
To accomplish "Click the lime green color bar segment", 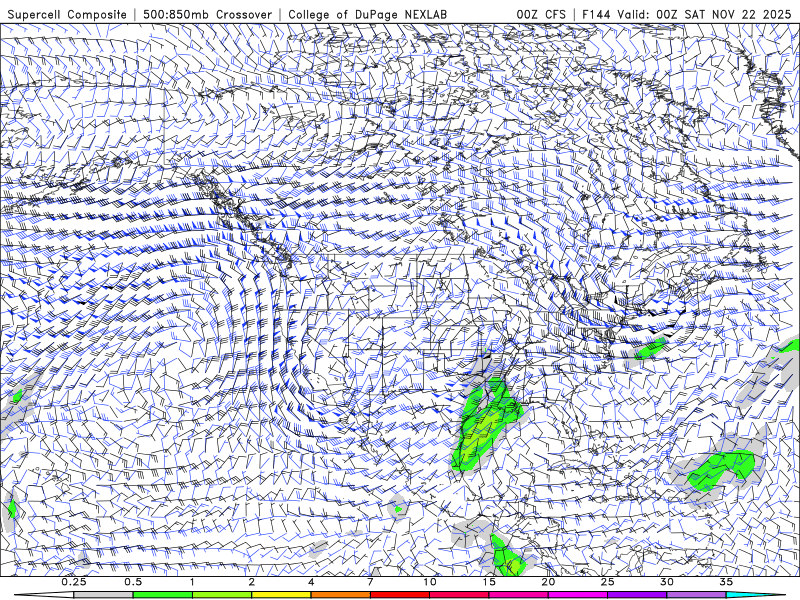I will 222,595.
